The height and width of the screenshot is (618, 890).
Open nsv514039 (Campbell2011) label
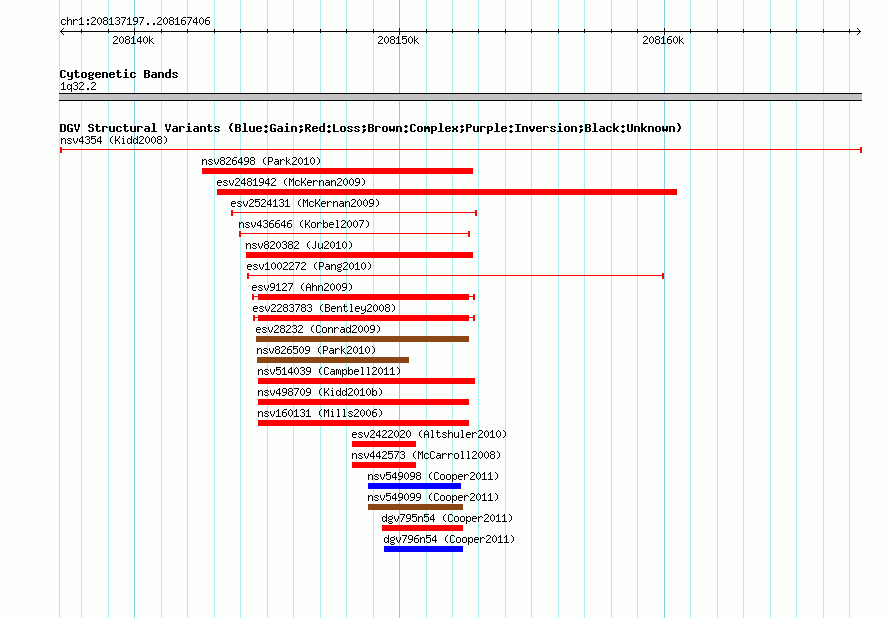coord(329,371)
